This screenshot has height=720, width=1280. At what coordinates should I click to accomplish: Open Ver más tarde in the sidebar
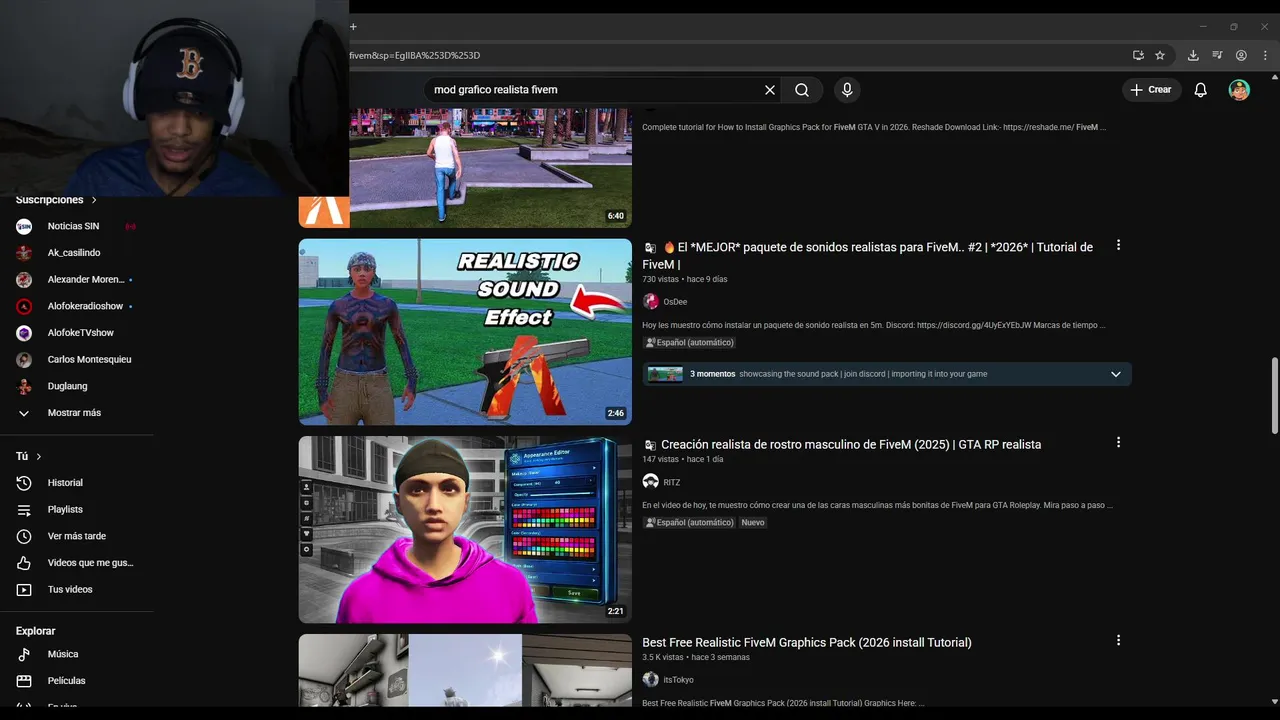[x=76, y=536]
